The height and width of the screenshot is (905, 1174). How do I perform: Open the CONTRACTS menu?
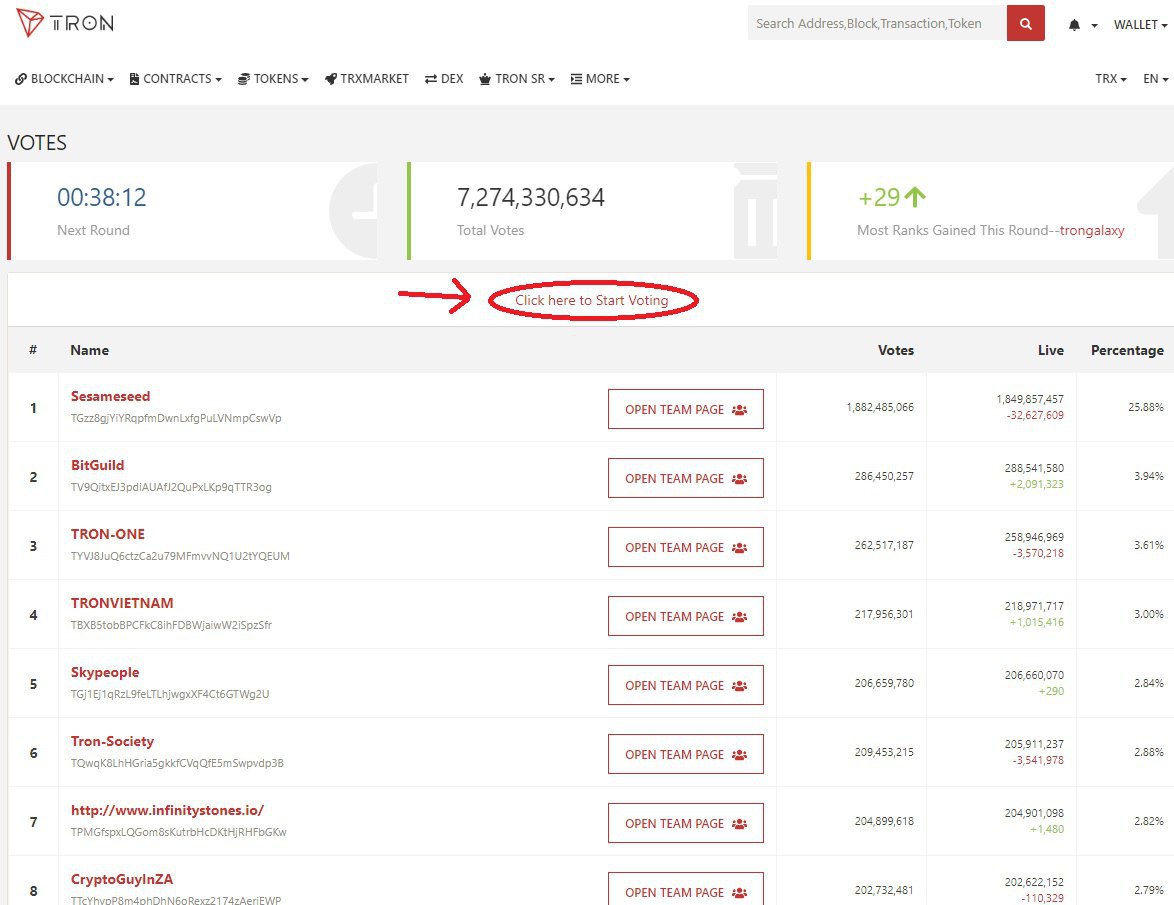[176, 79]
